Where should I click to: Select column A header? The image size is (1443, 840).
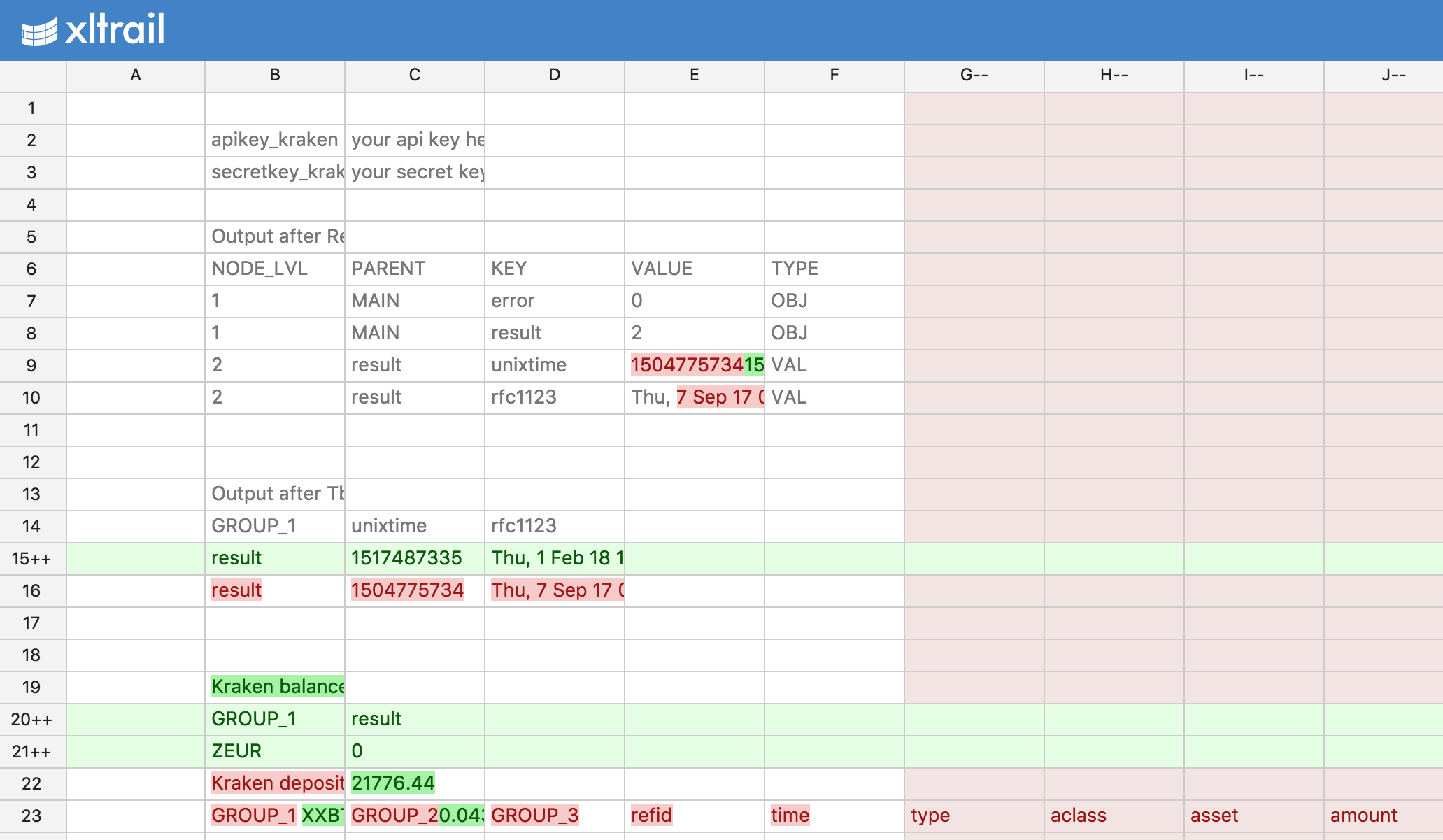[136, 76]
